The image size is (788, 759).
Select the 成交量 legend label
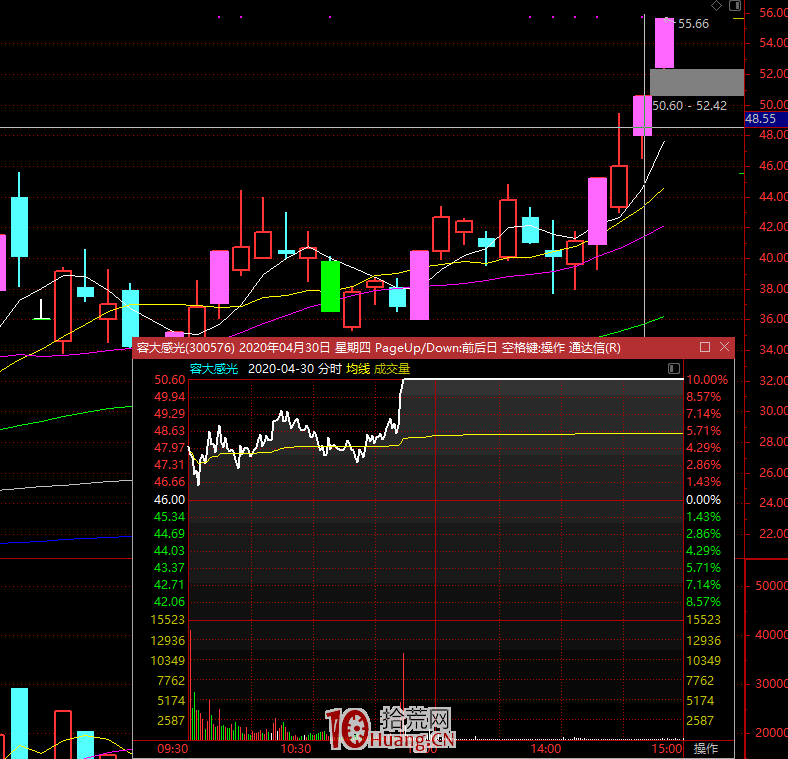392,369
